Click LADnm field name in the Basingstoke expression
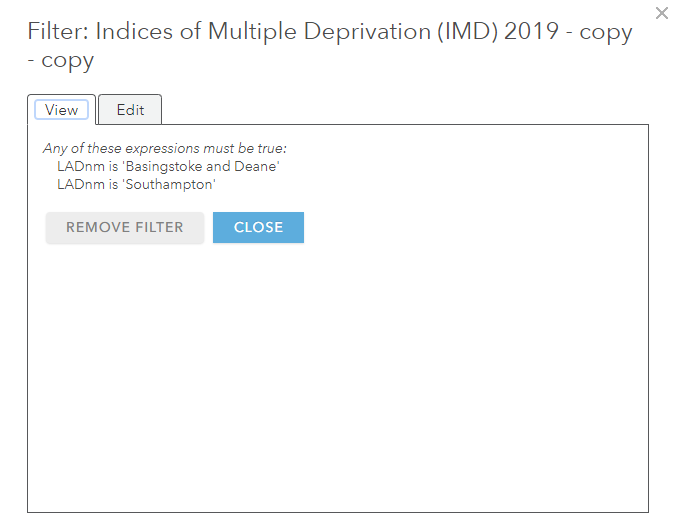The height and width of the screenshot is (528, 676). click(81, 166)
